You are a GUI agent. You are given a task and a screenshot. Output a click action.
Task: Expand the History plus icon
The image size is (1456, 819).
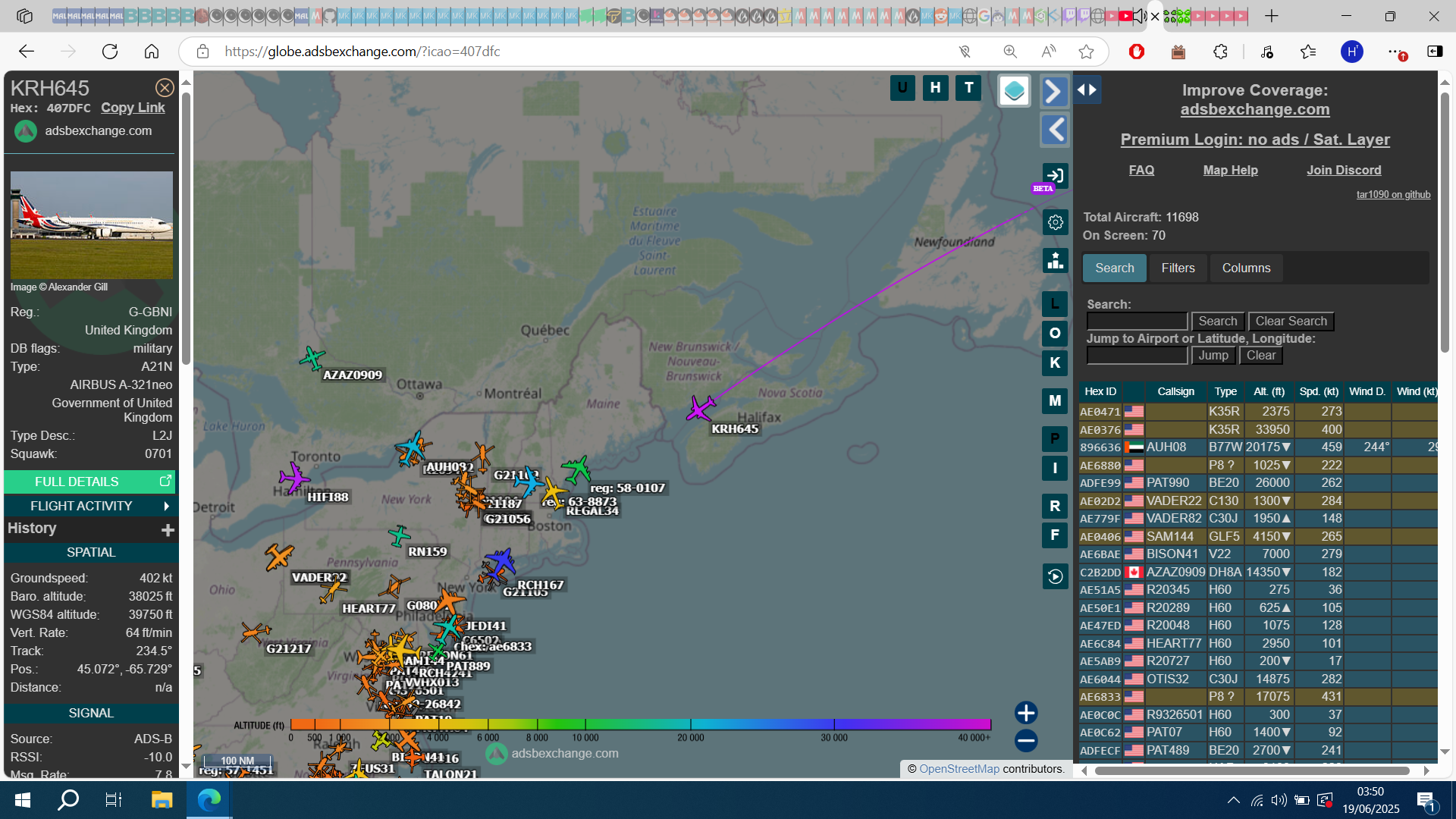coord(168,529)
